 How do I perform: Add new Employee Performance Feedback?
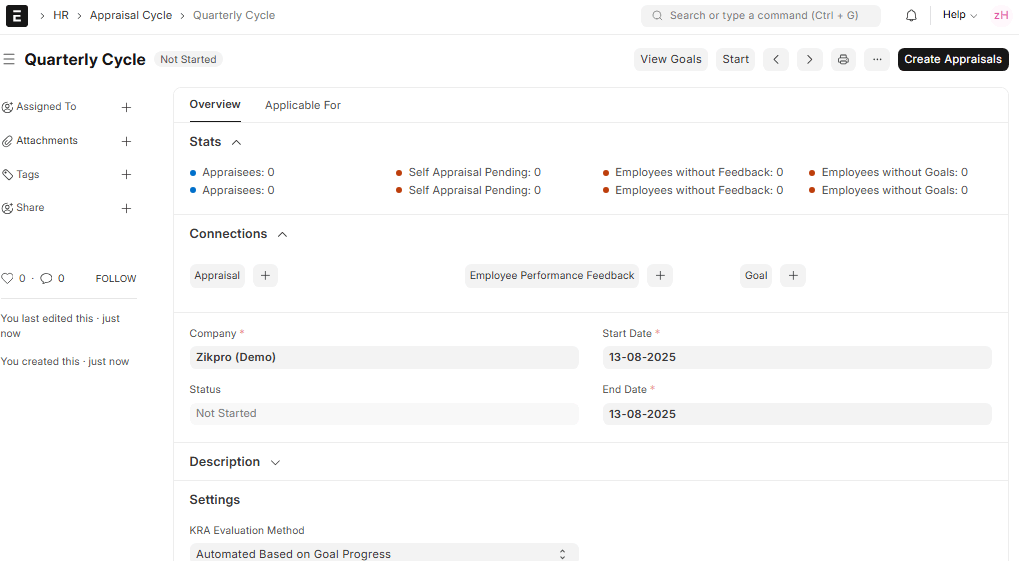[x=660, y=276]
